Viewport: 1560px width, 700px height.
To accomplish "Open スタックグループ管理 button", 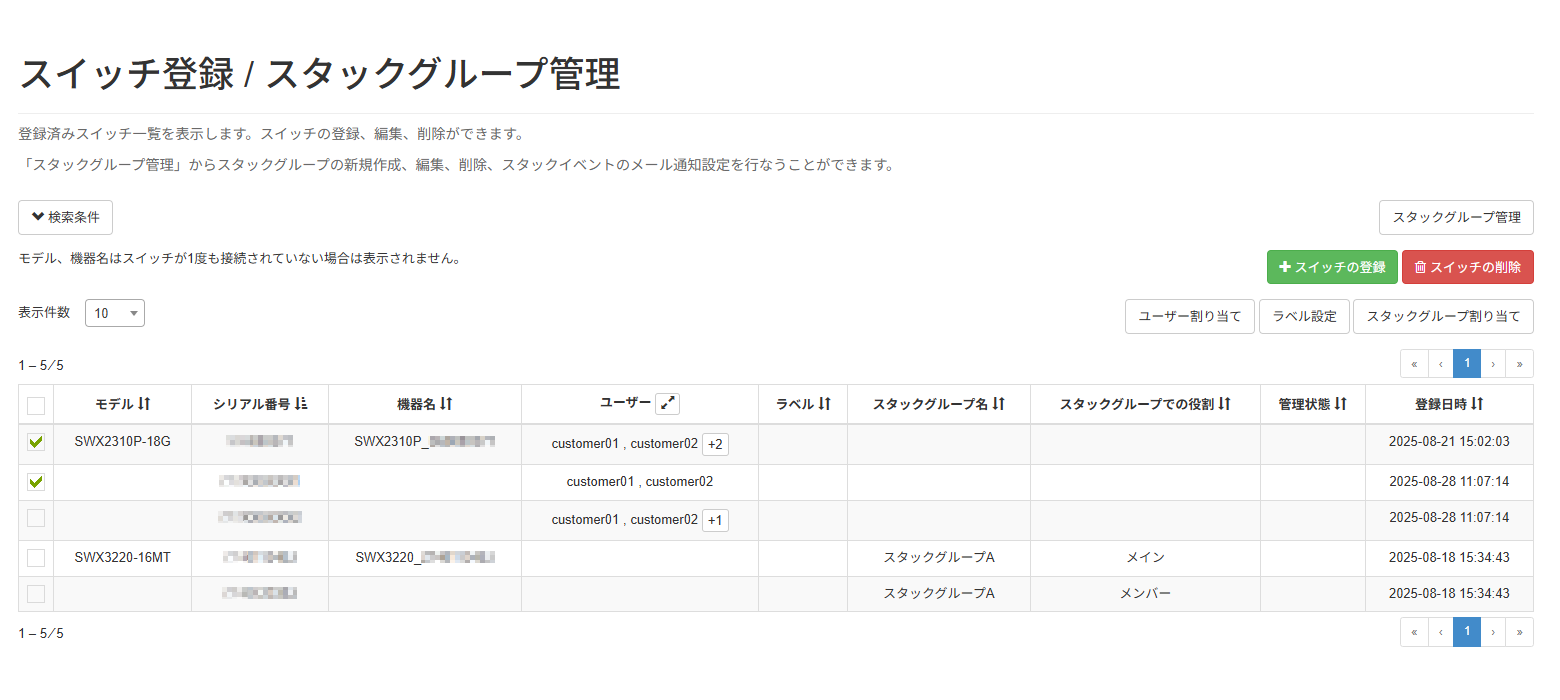I will point(1455,217).
